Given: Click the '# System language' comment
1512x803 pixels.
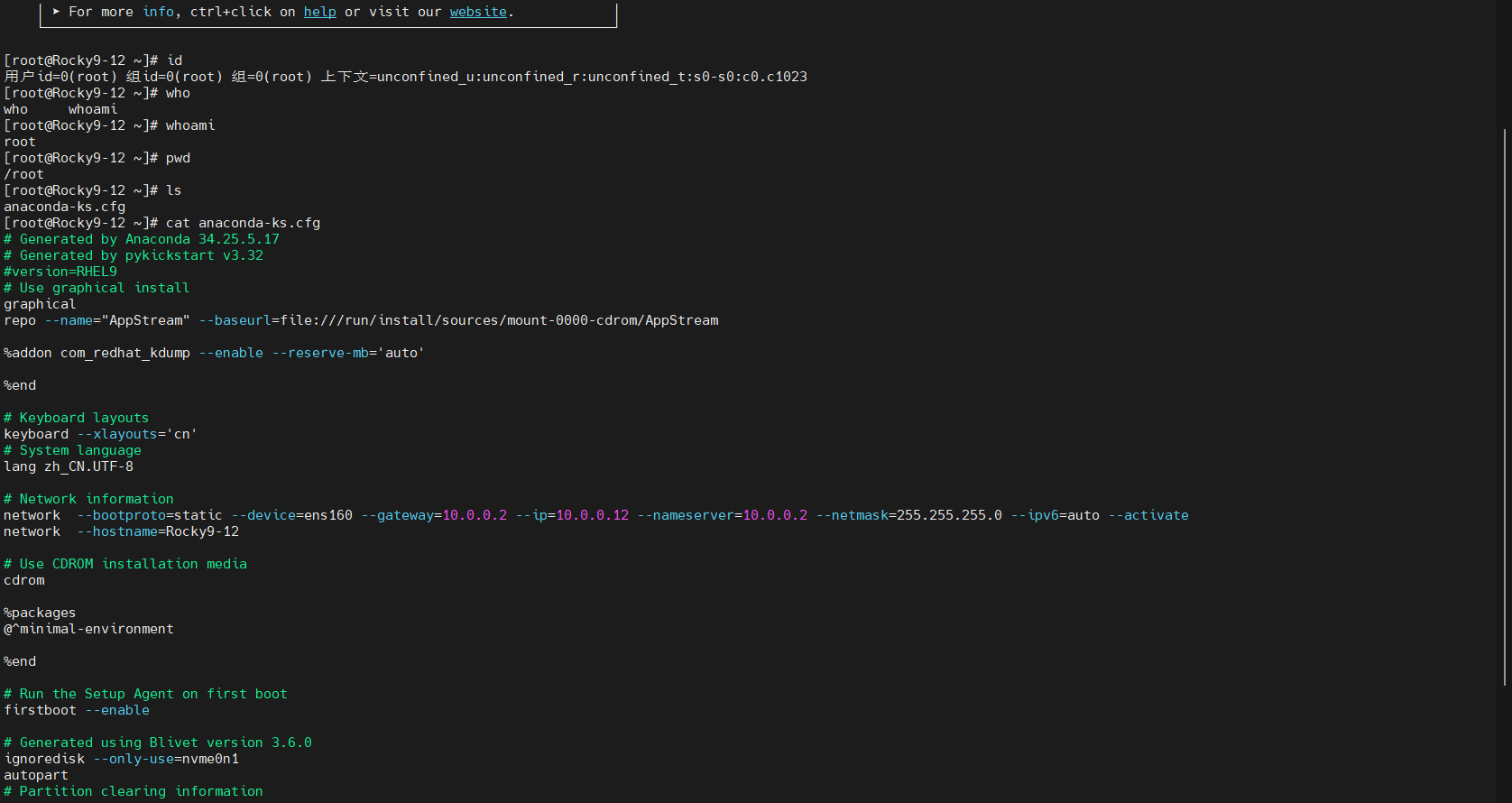Looking at the screenshot, I should pyautogui.click(x=72, y=450).
